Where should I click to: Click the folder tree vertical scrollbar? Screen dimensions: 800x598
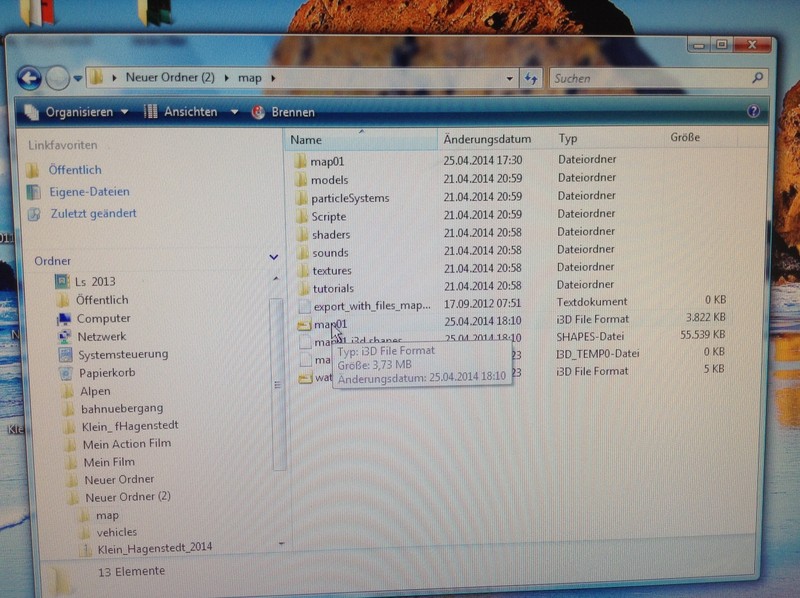(x=280, y=400)
